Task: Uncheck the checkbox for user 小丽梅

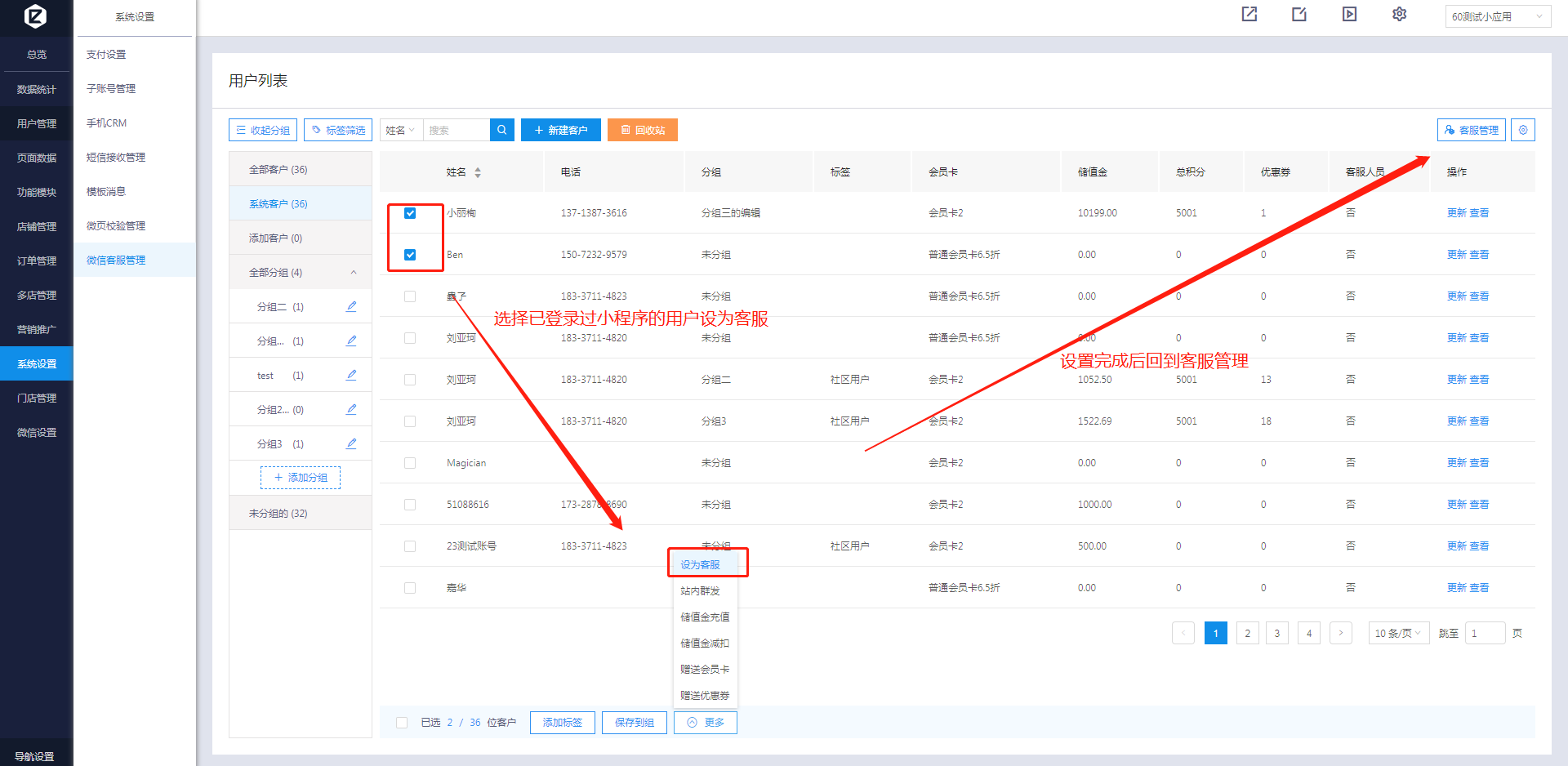Action: (410, 213)
